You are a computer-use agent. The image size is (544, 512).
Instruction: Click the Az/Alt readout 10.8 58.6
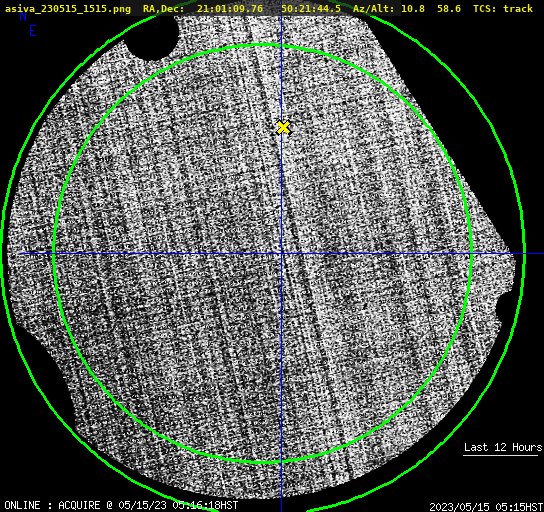click(x=431, y=9)
